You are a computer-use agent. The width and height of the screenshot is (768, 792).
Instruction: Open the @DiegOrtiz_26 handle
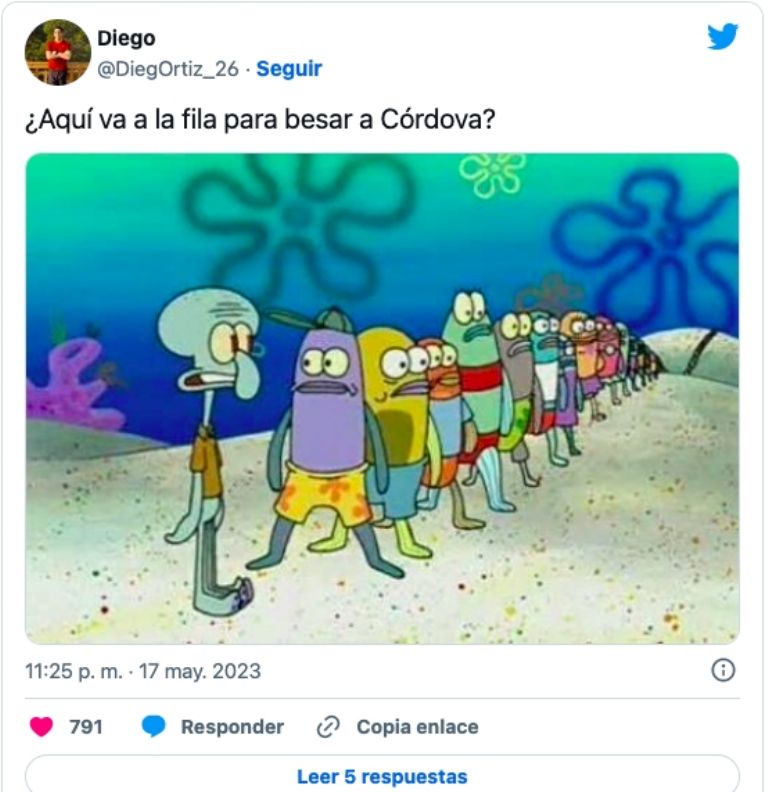tap(168, 69)
